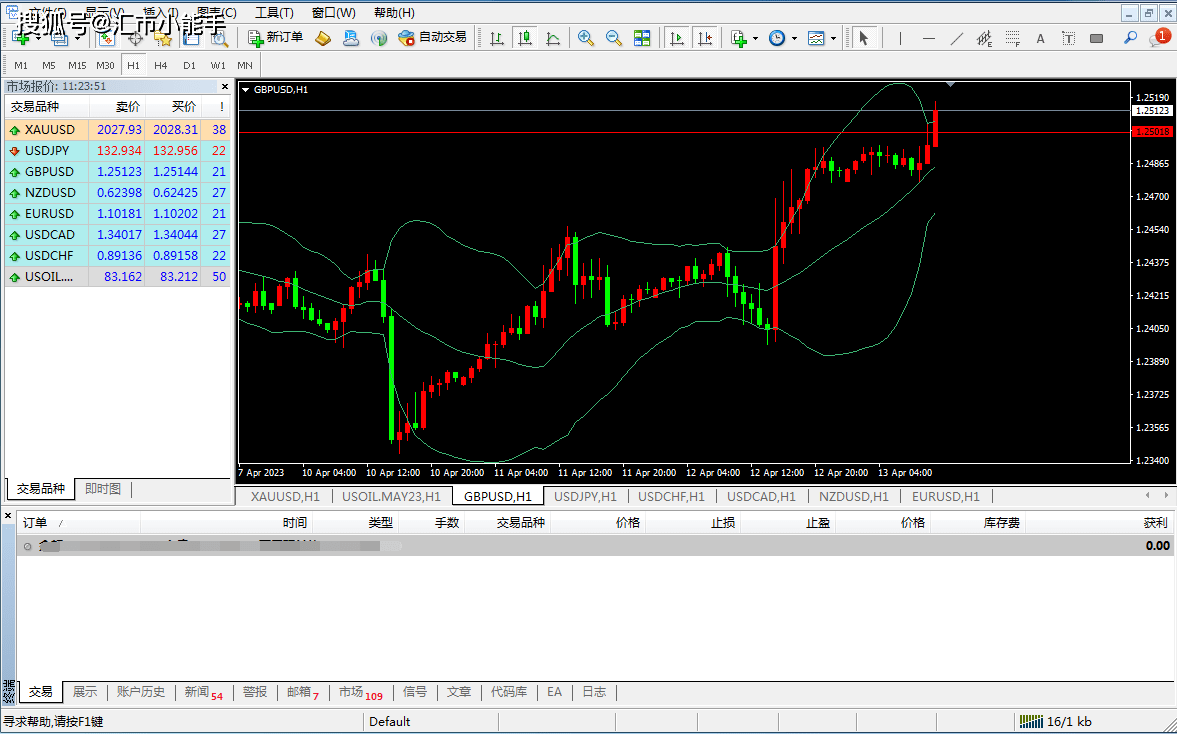The width and height of the screenshot is (1177, 734).
Task: Expand the templates dropdown arrow
Action: 833,38
